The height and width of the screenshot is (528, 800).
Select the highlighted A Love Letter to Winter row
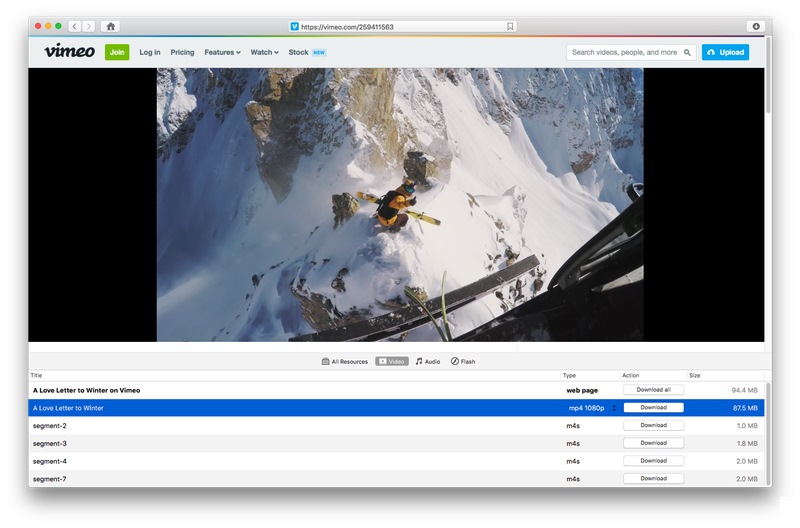[396, 408]
